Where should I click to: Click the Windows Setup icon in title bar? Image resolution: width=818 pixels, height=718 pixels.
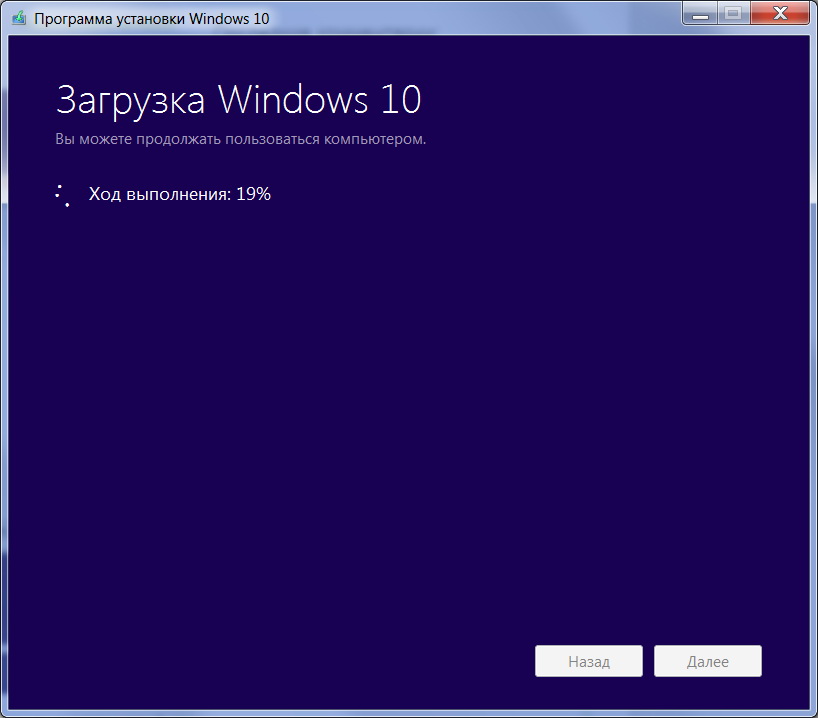[x=18, y=18]
